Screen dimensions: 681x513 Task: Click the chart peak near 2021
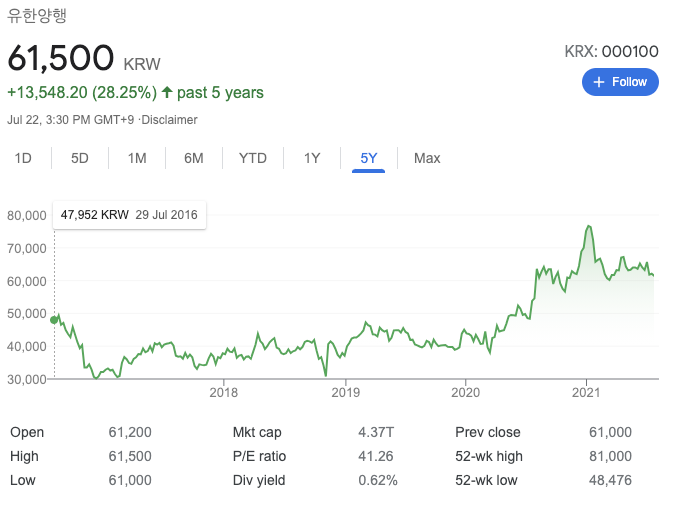[x=589, y=226]
